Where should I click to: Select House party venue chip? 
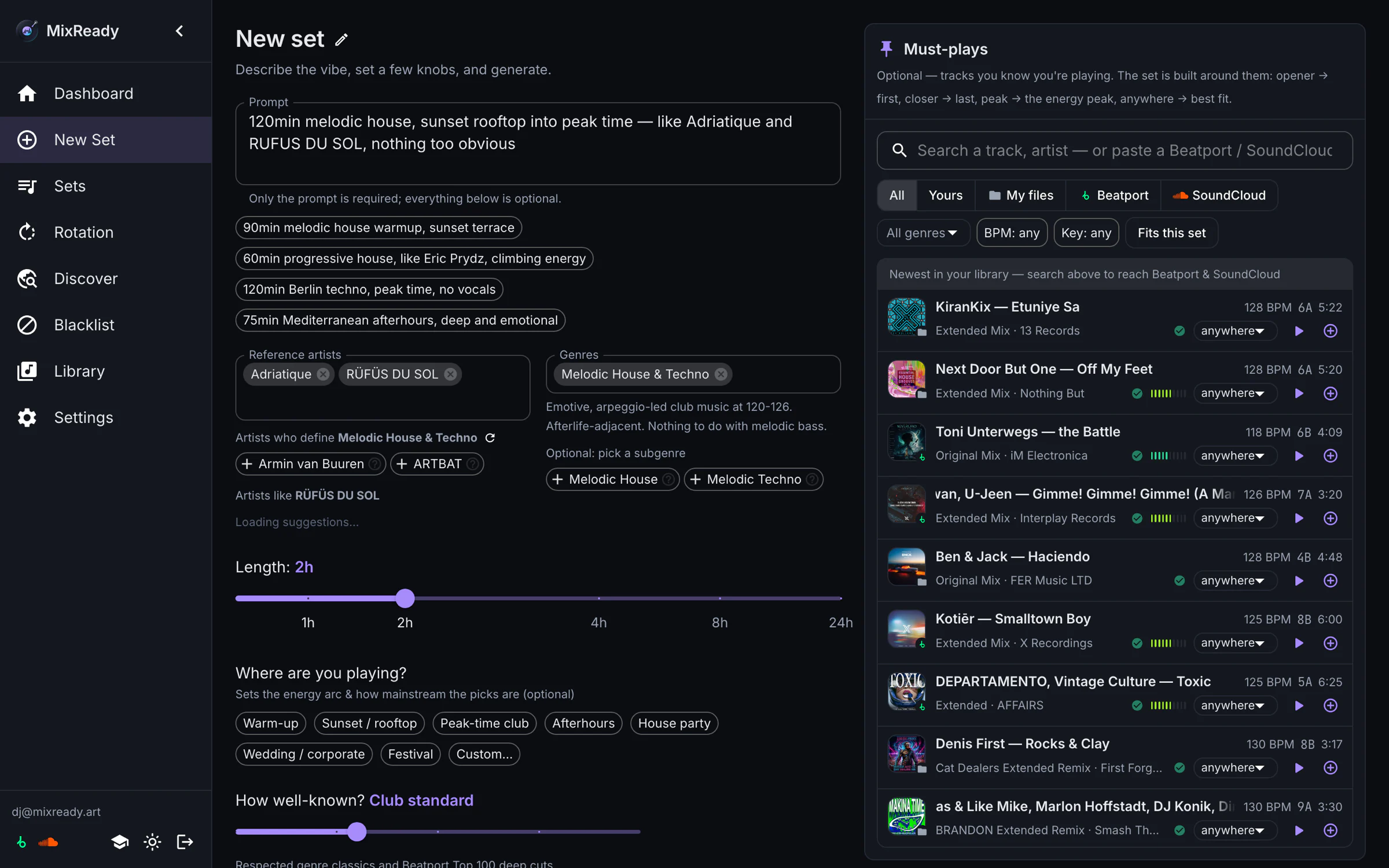click(674, 723)
